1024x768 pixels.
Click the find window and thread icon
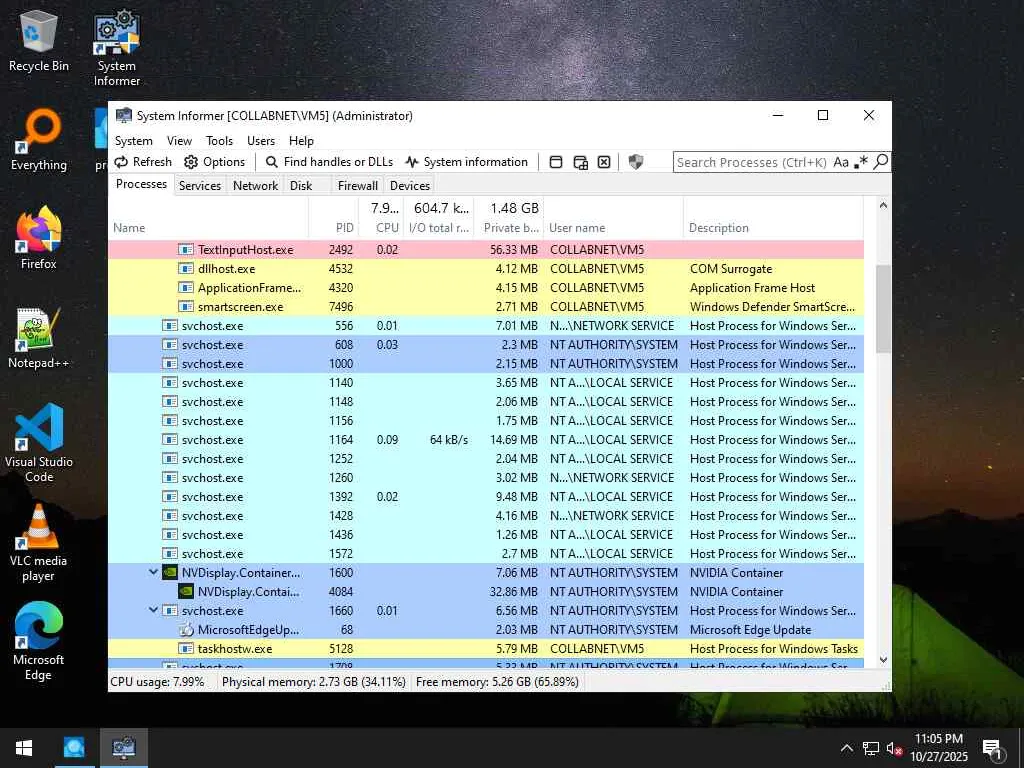click(x=580, y=162)
